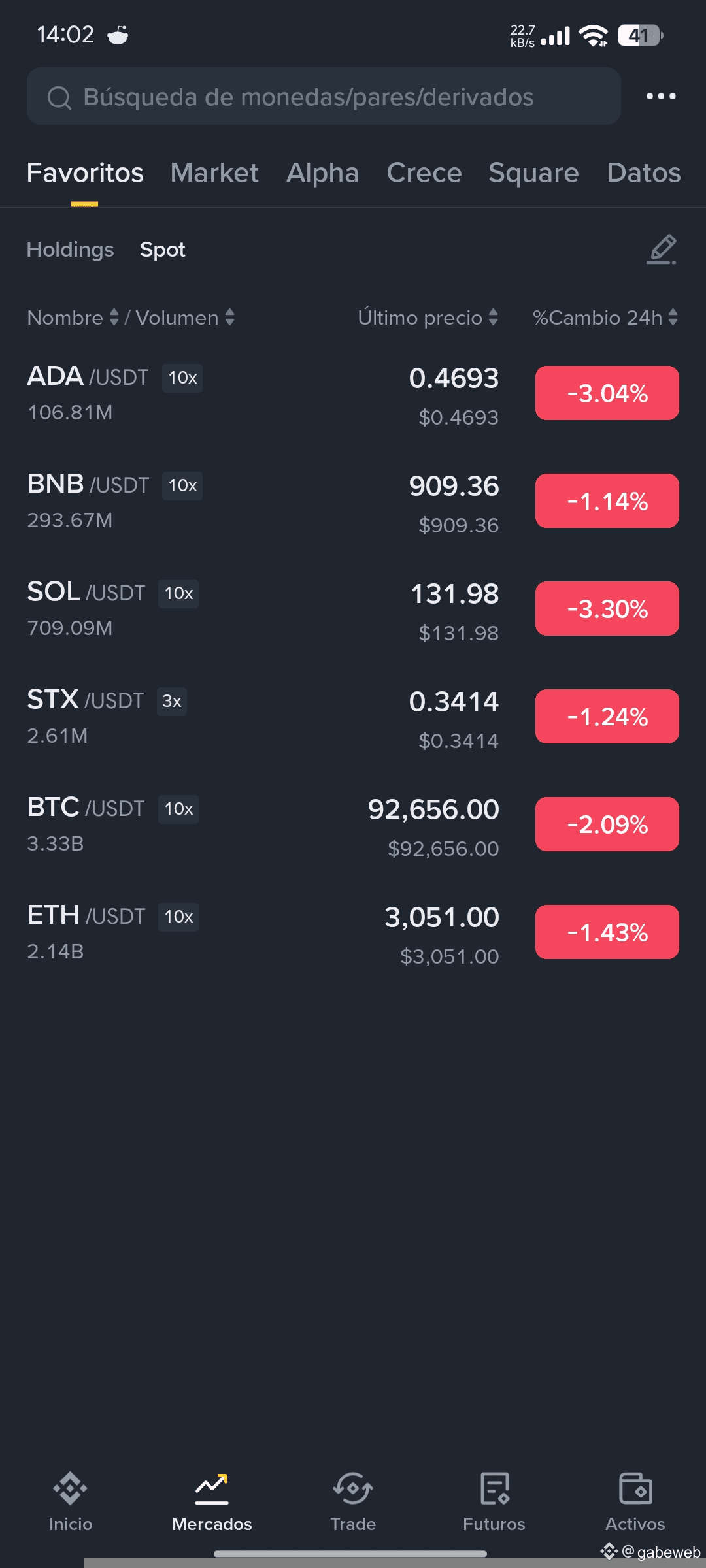The height and width of the screenshot is (1568, 706).
Task: Toggle ADA -3.04% change badge
Action: pos(607,393)
